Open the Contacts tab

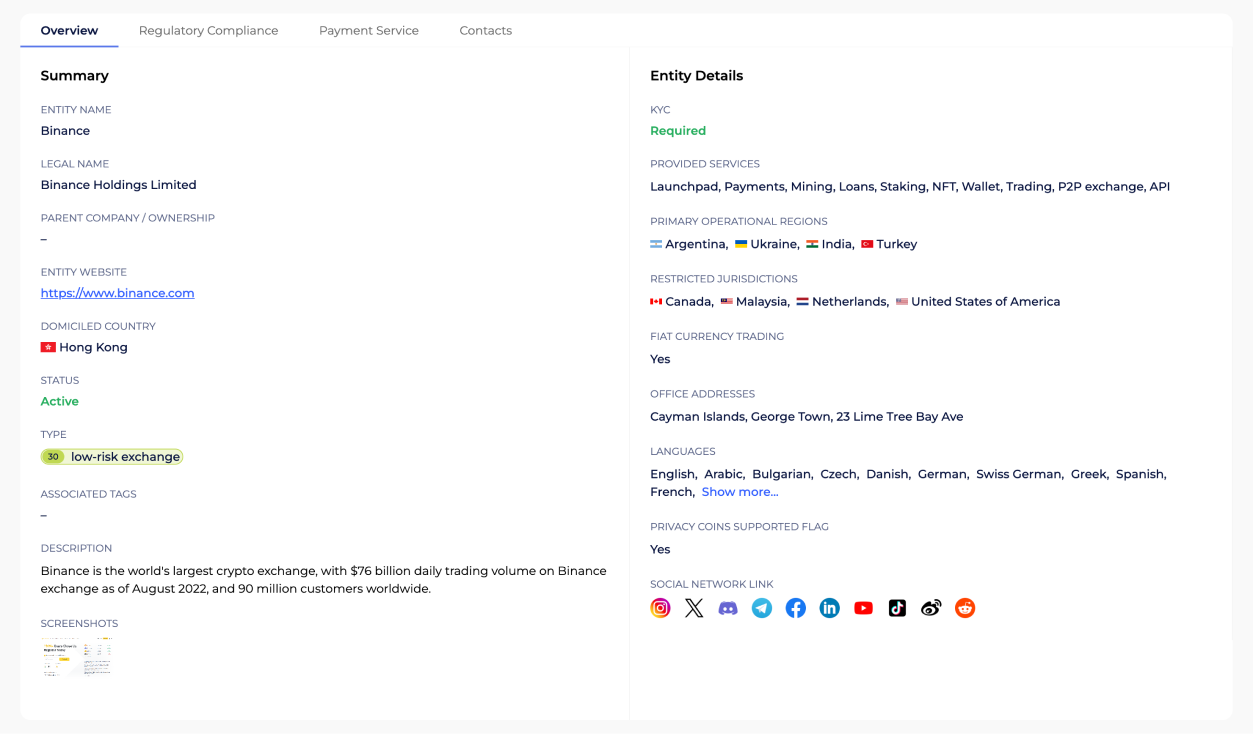[x=486, y=31]
